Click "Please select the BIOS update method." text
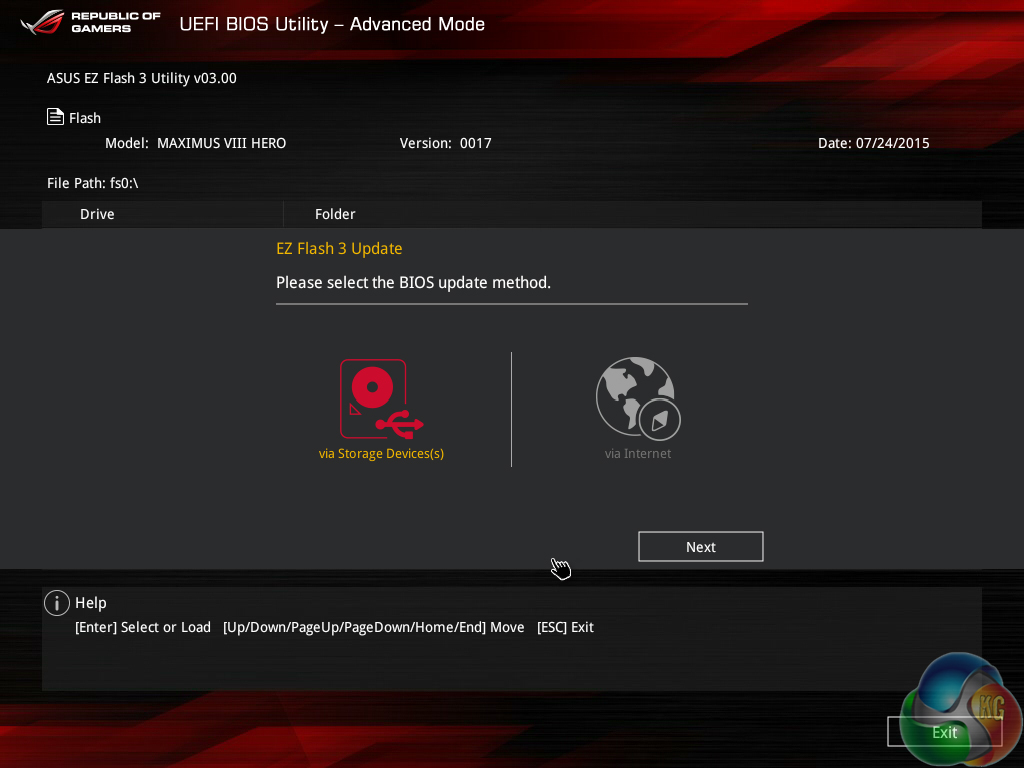The height and width of the screenshot is (768, 1024). pyautogui.click(x=413, y=283)
